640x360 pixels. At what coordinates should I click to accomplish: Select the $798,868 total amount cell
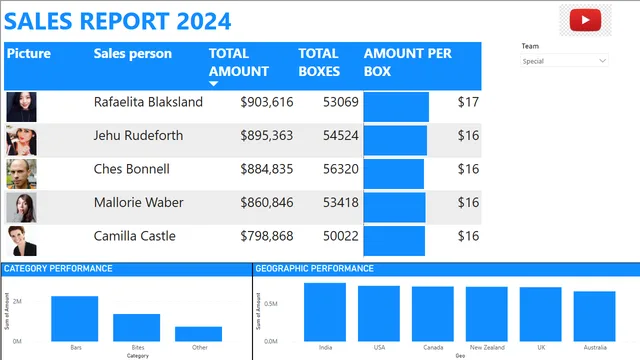click(267, 236)
